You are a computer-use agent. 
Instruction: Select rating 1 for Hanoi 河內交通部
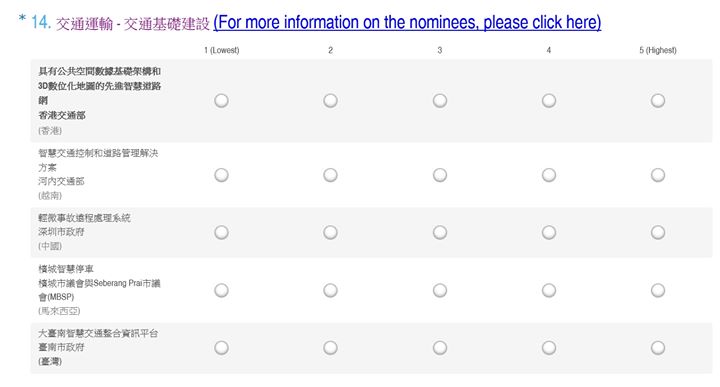221,175
